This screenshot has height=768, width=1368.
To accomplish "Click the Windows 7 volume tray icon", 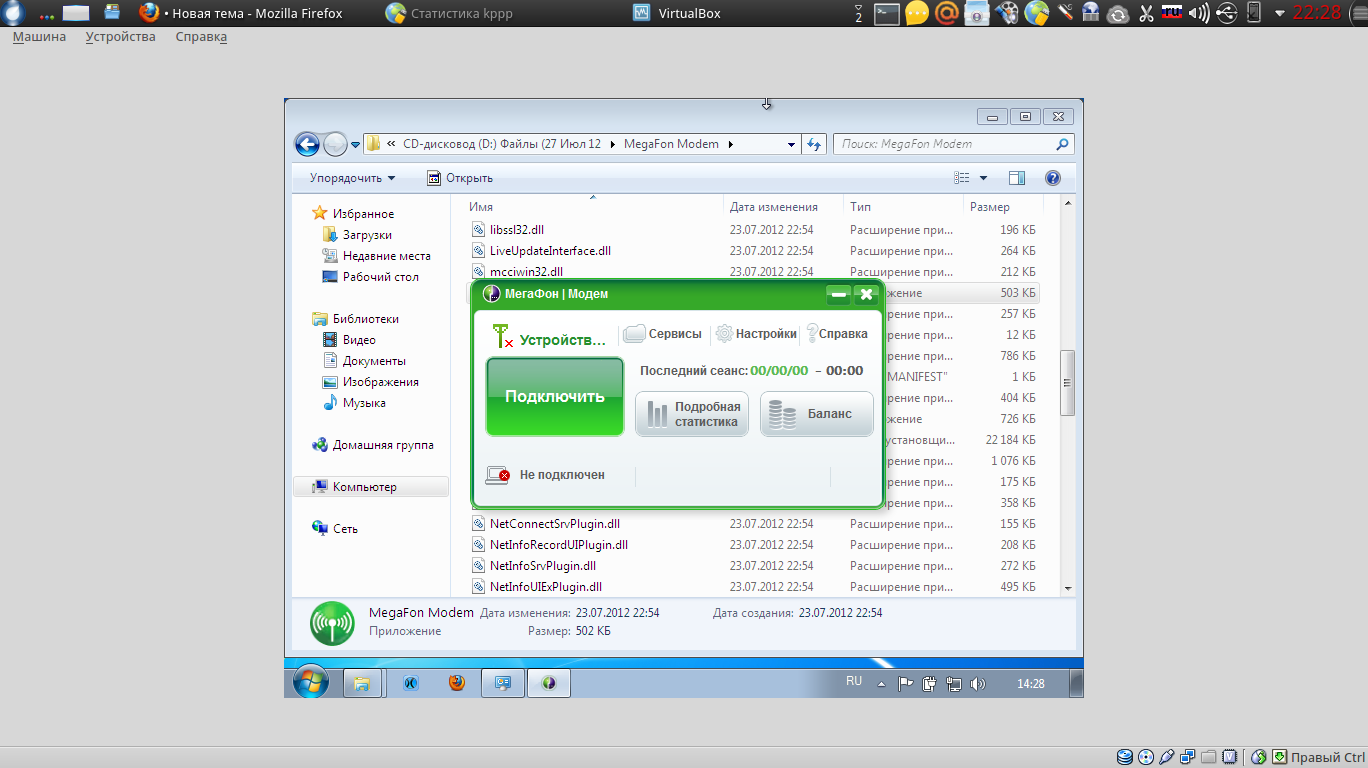I will (978, 685).
